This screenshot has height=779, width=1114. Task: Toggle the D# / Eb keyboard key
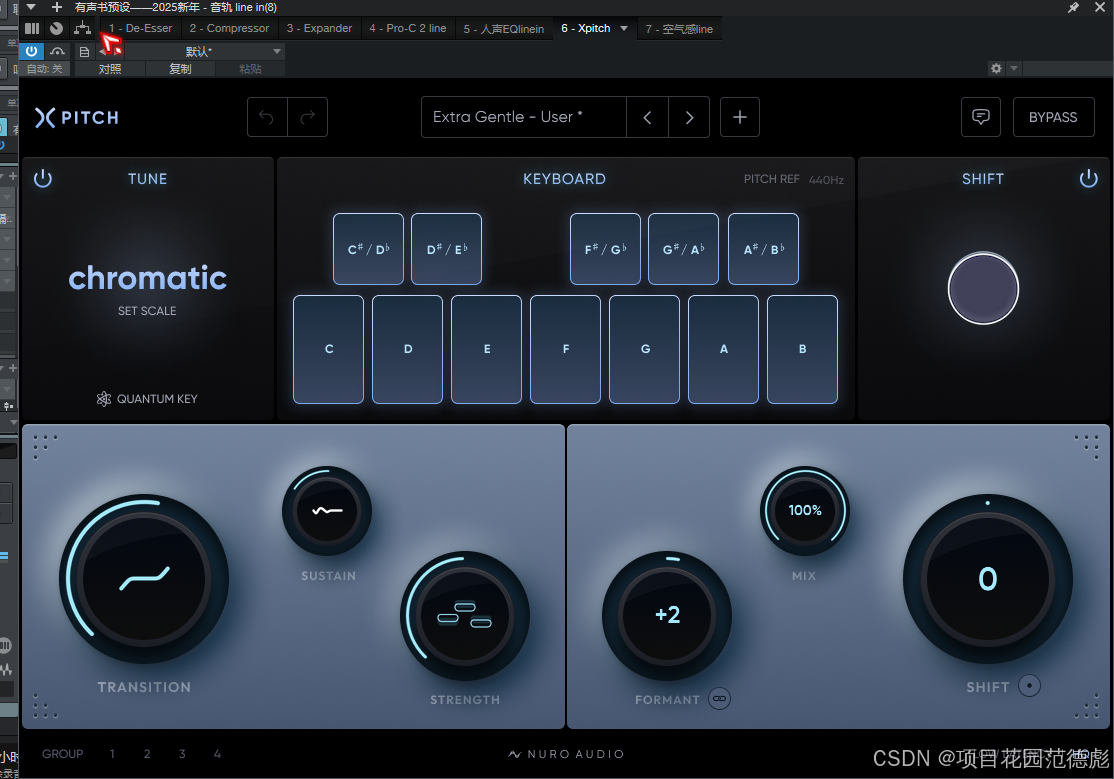pyautogui.click(x=446, y=249)
